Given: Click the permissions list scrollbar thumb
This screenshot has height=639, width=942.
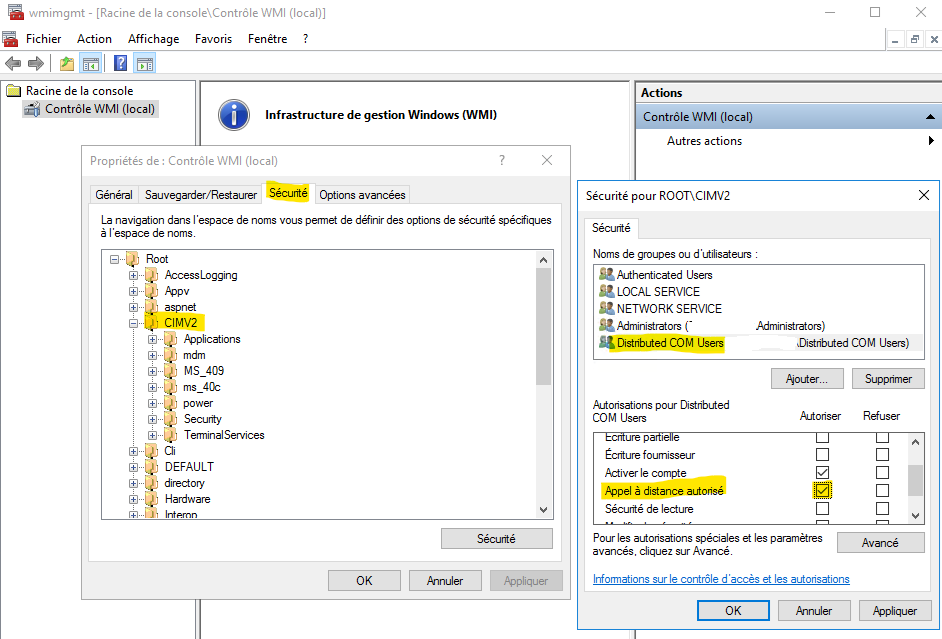Looking at the screenshot, I should tap(915, 480).
